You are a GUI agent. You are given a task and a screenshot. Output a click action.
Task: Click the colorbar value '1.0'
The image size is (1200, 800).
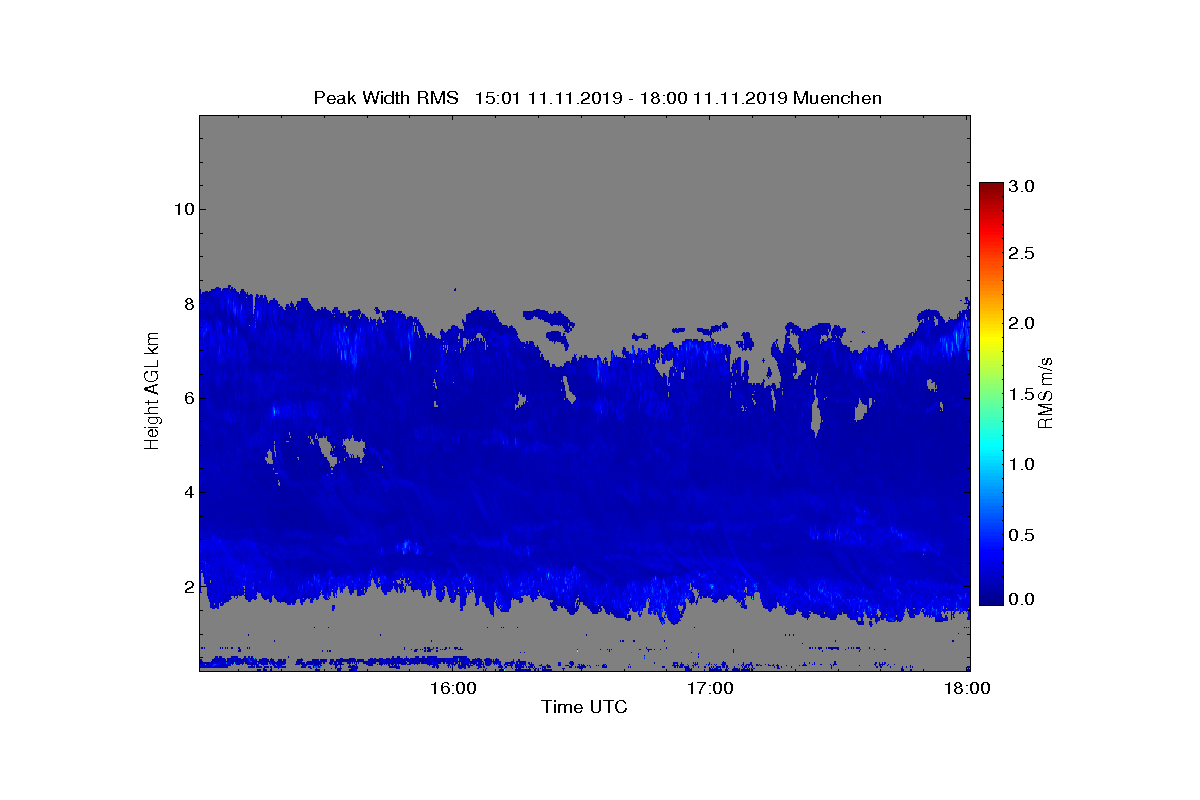[x=1022, y=465]
